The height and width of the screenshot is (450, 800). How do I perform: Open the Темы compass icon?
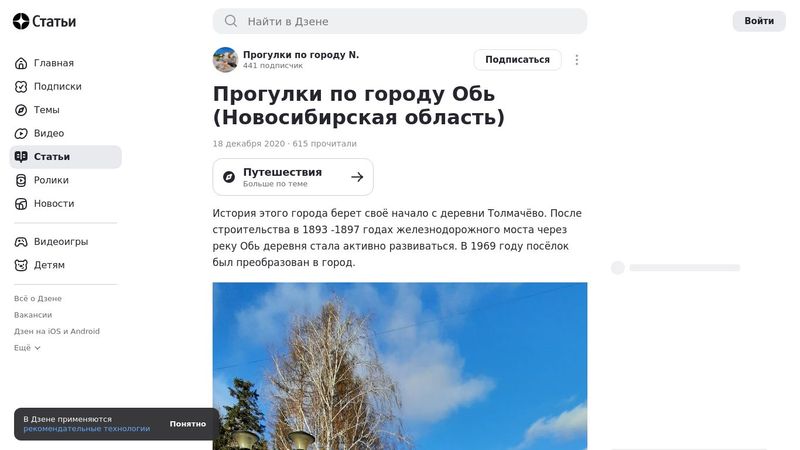pyautogui.click(x=21, y=110)
